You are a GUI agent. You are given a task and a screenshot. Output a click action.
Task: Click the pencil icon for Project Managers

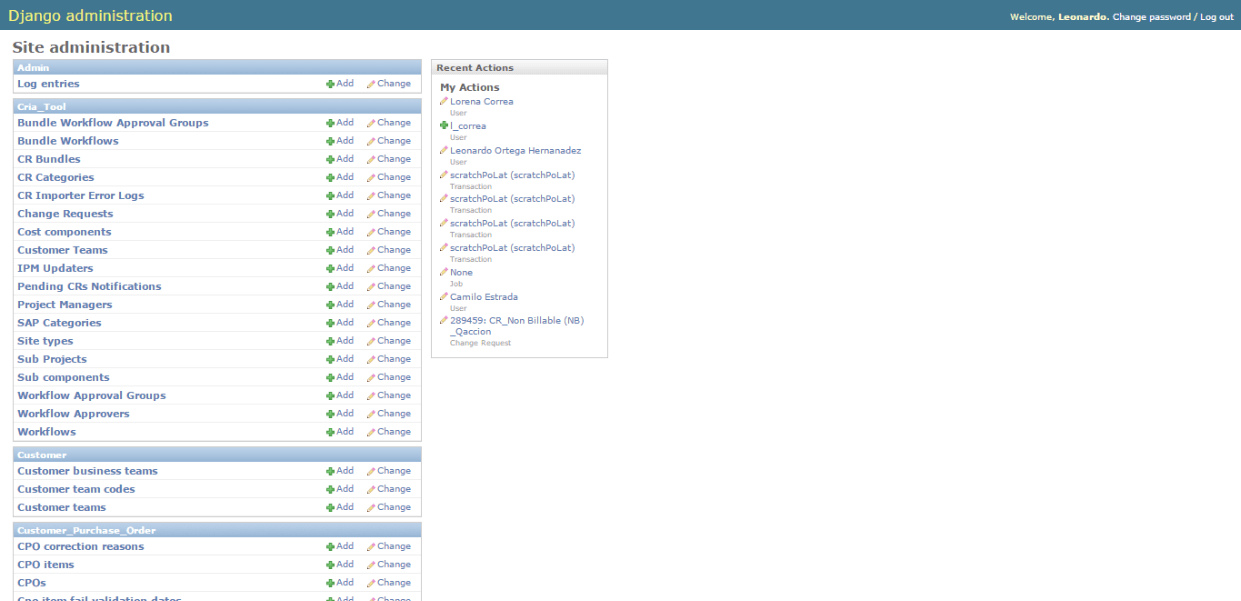371,305
